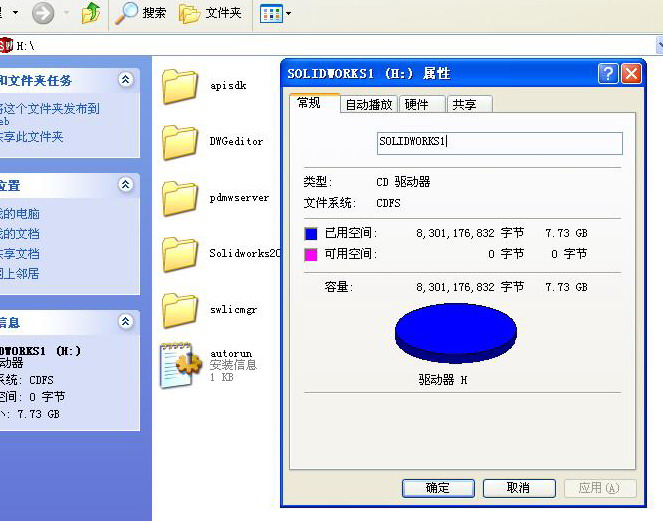Select the Solidworks20 folder icon

click(180, 254)
